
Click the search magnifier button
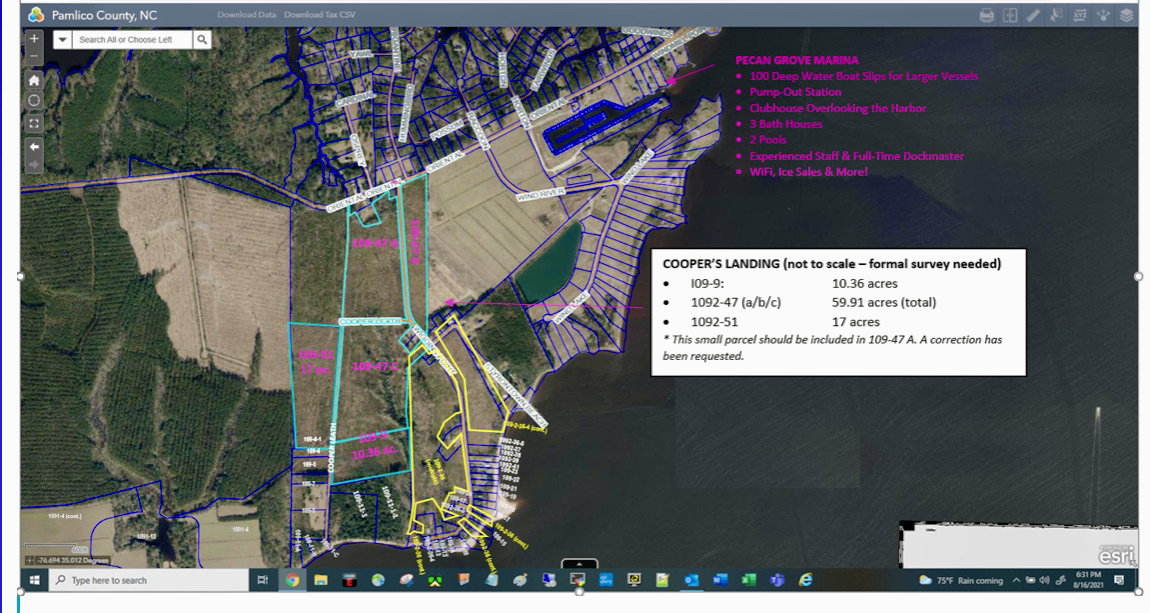tap(202, 39)
